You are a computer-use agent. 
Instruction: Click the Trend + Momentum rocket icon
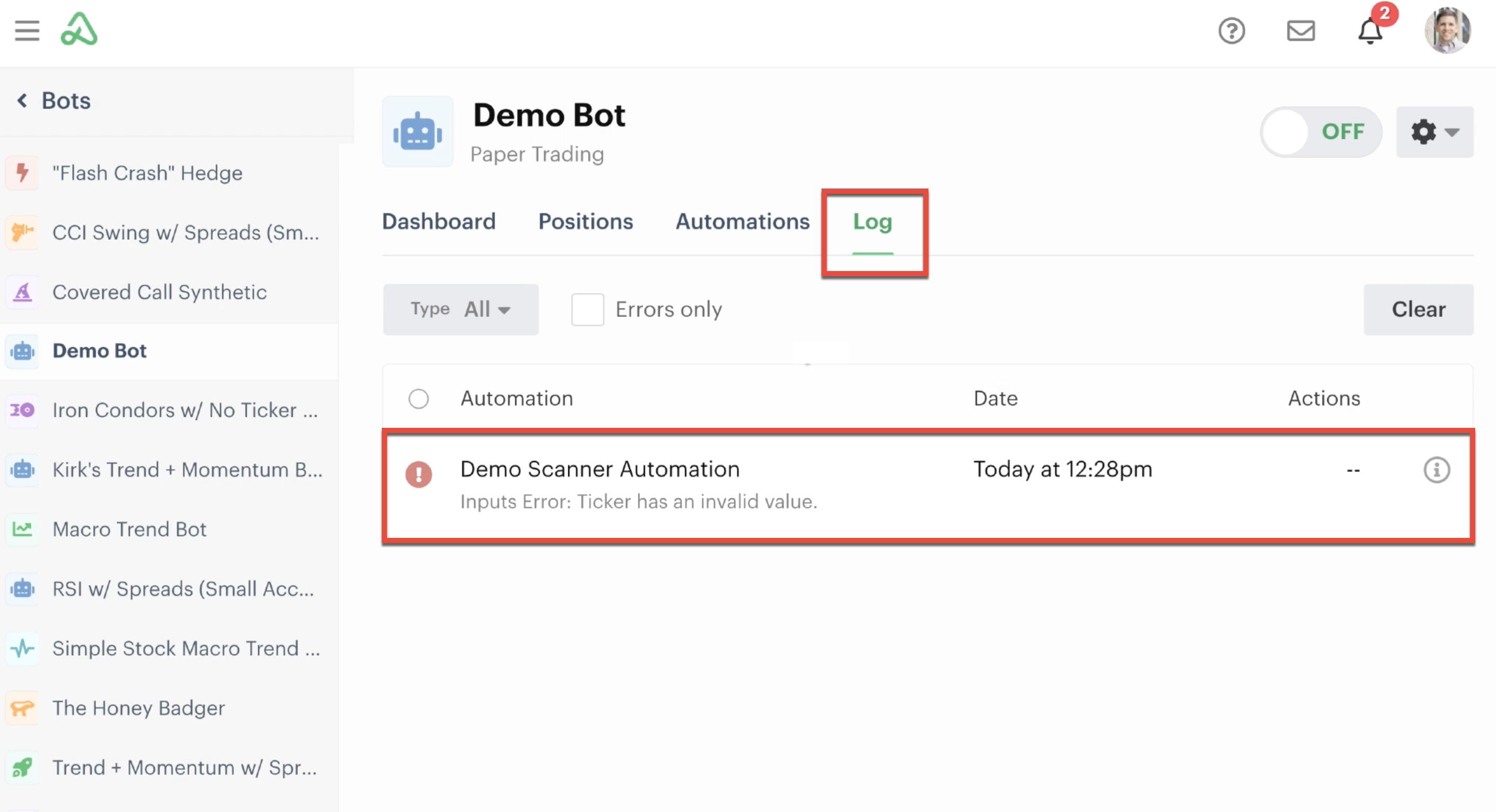point(23,767)
